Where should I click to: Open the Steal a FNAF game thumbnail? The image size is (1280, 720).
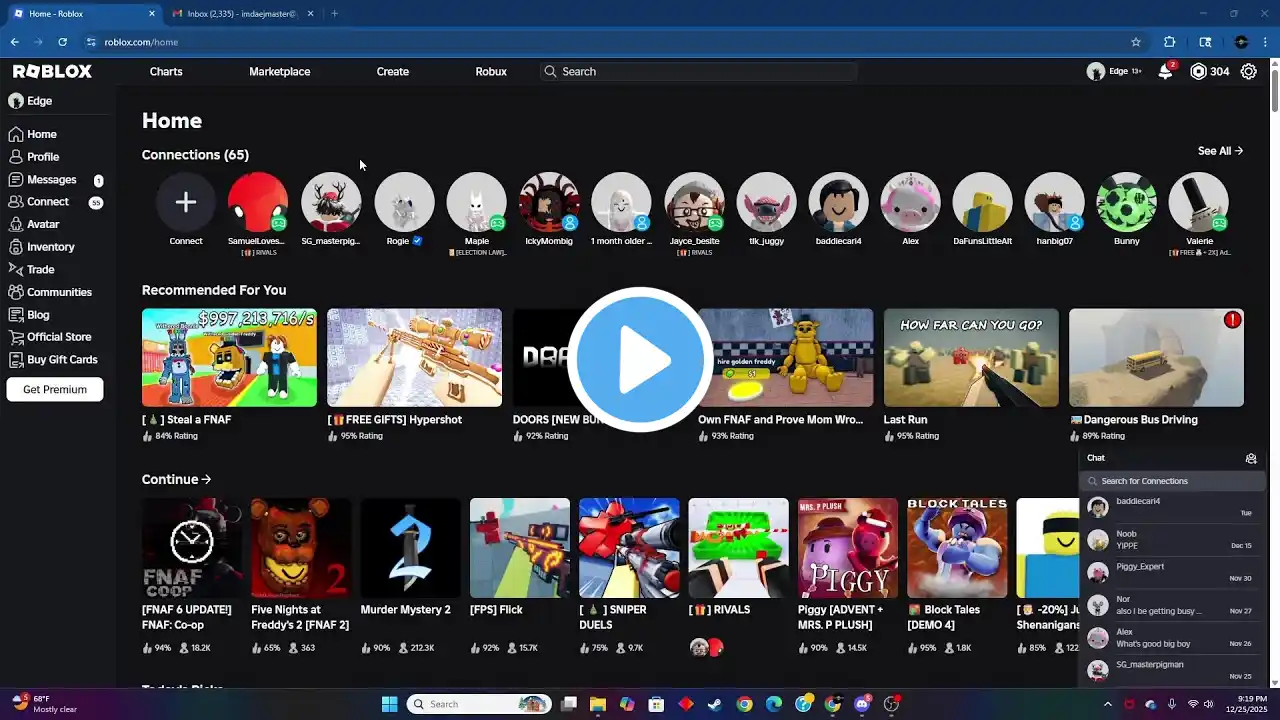coord(229,358)
